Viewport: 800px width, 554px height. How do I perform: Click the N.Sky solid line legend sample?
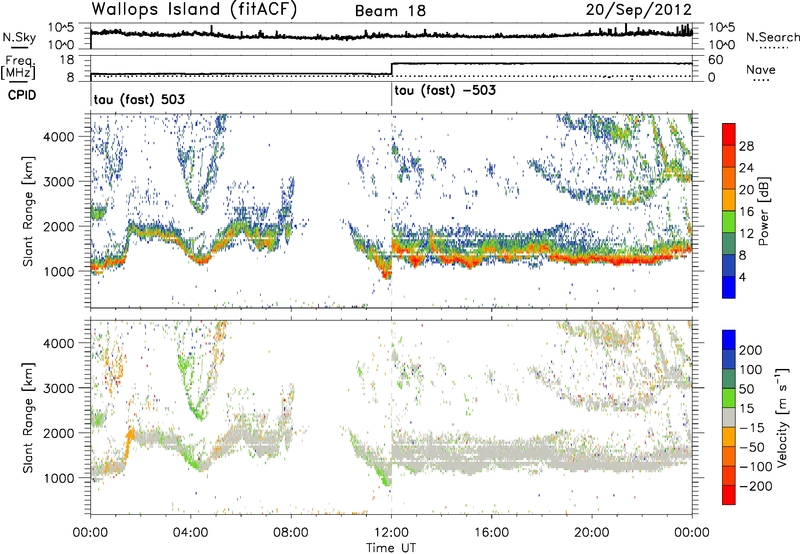[19, 47]
